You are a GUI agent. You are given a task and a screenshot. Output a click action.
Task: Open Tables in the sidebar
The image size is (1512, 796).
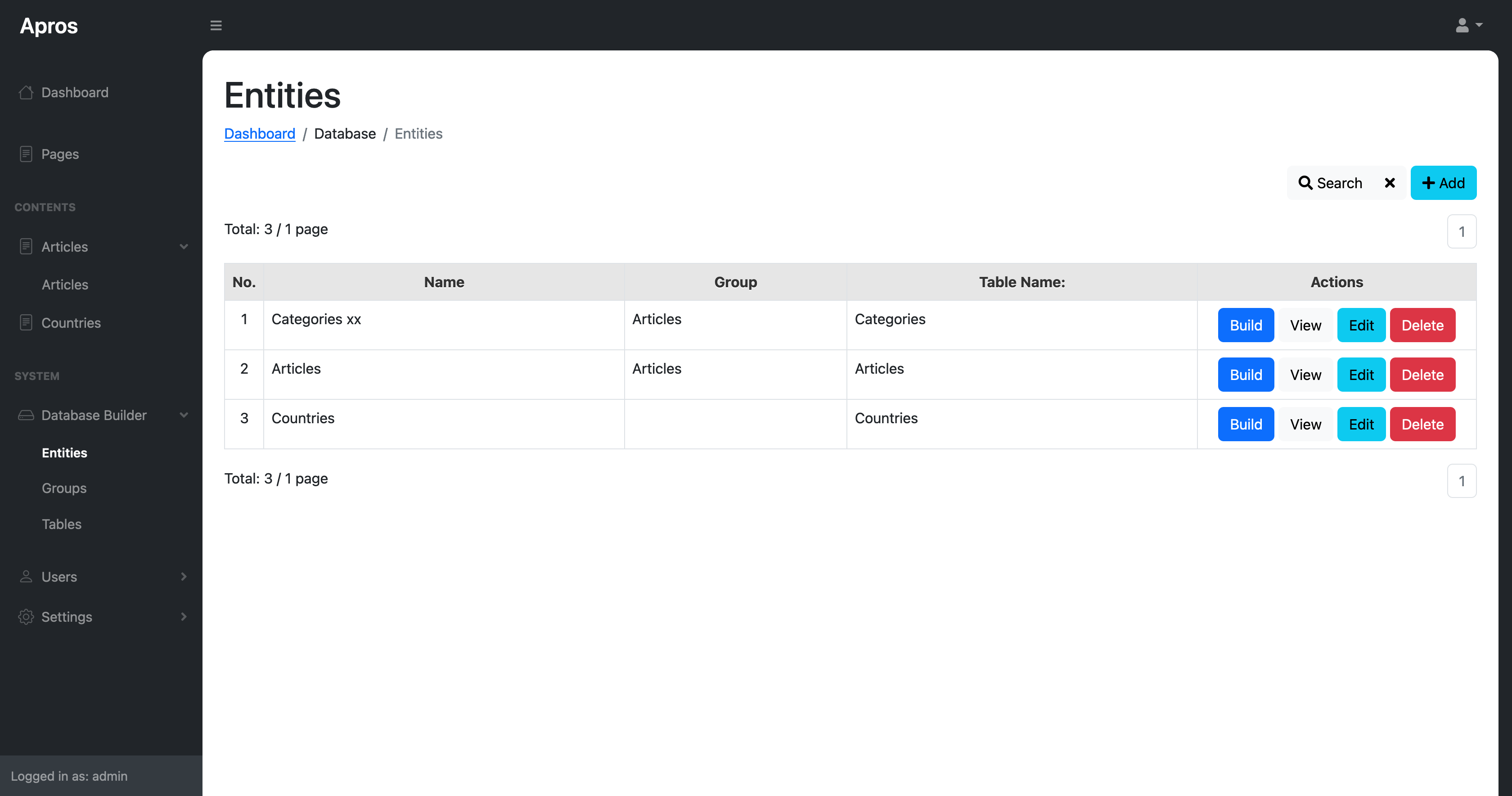pyautogui.click(x=62, y=524)
